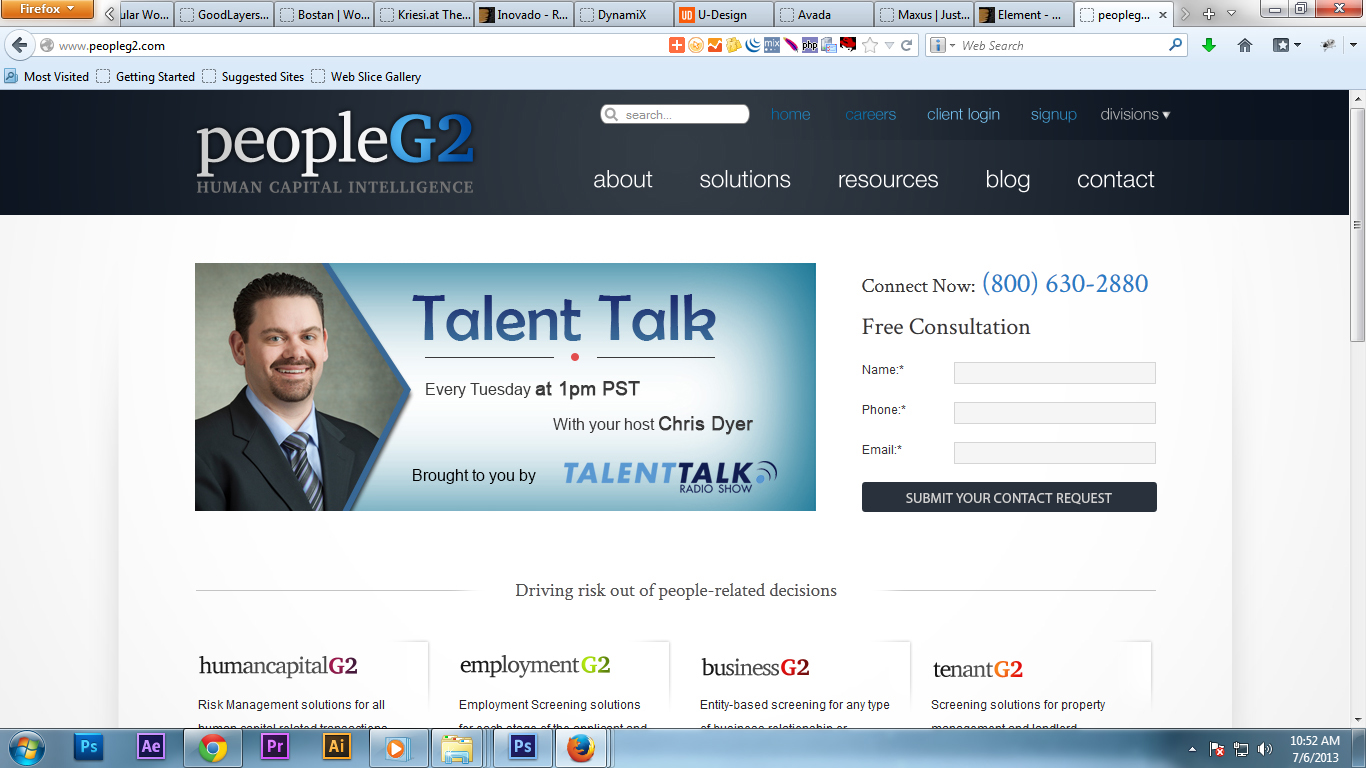Click the Talent Talk banner image
1366x768 pixels.
point(505,387)
